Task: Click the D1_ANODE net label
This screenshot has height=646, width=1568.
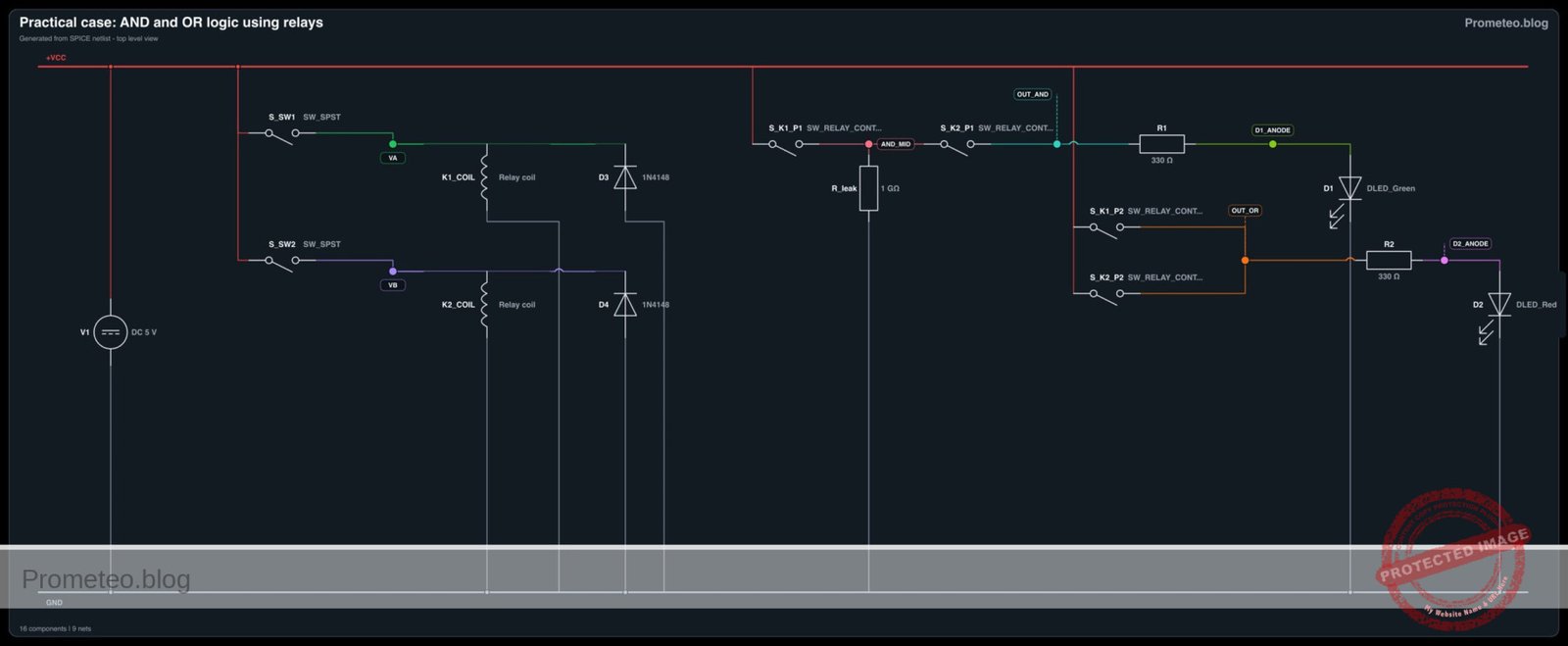Action: click(x=1273, y=130)
